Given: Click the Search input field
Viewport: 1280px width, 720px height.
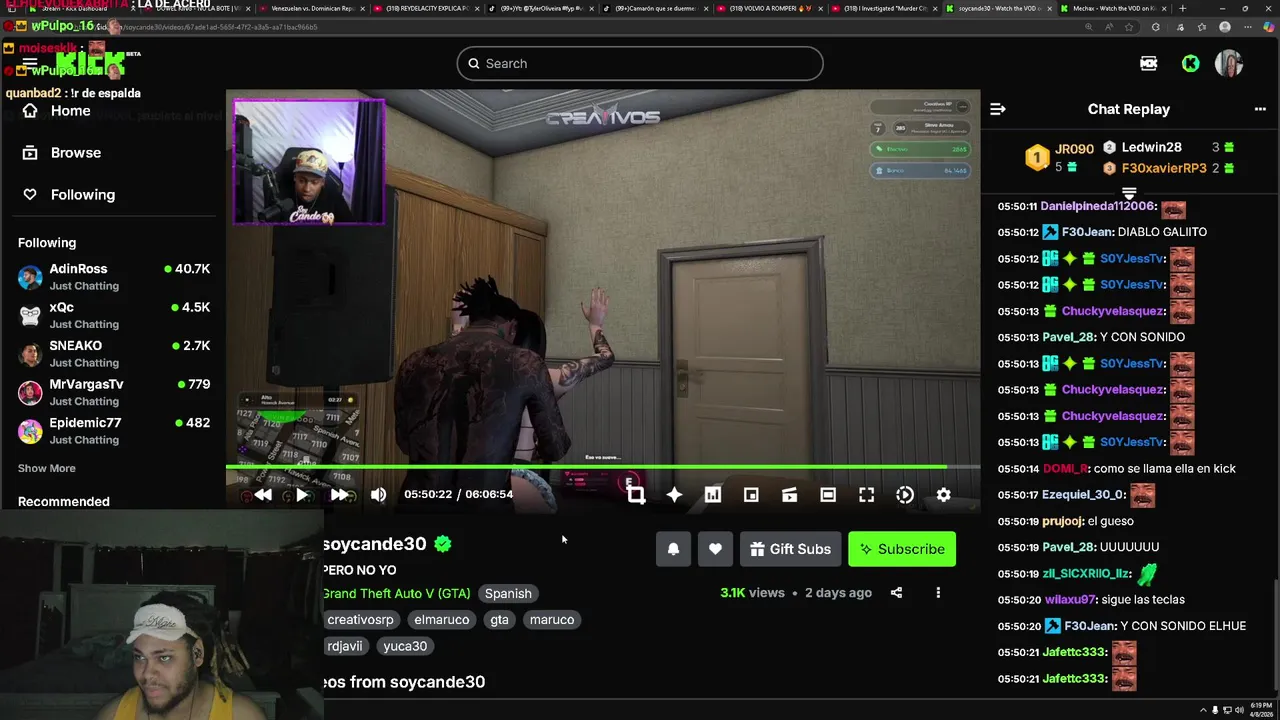Looking at the screenshot, I should coord(640,63).
